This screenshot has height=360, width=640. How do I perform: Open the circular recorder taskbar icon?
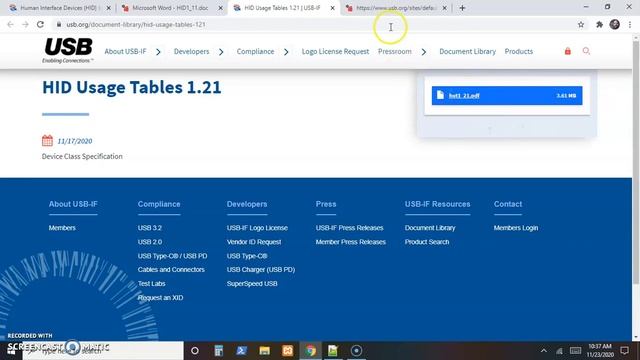pyautogui.click(x=356, y=351)
